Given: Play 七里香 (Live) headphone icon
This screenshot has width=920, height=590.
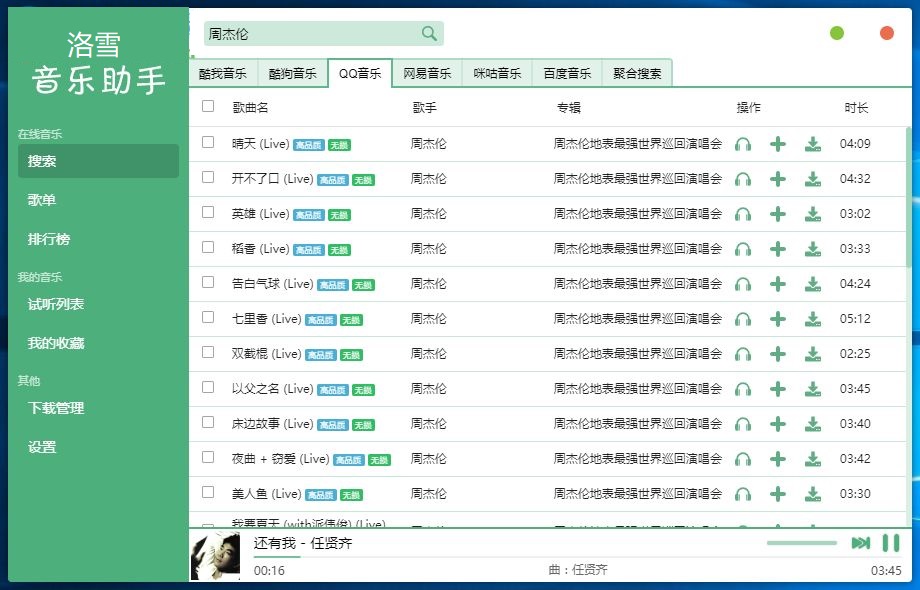Looking at the screenshot, I should click(743, 319).
